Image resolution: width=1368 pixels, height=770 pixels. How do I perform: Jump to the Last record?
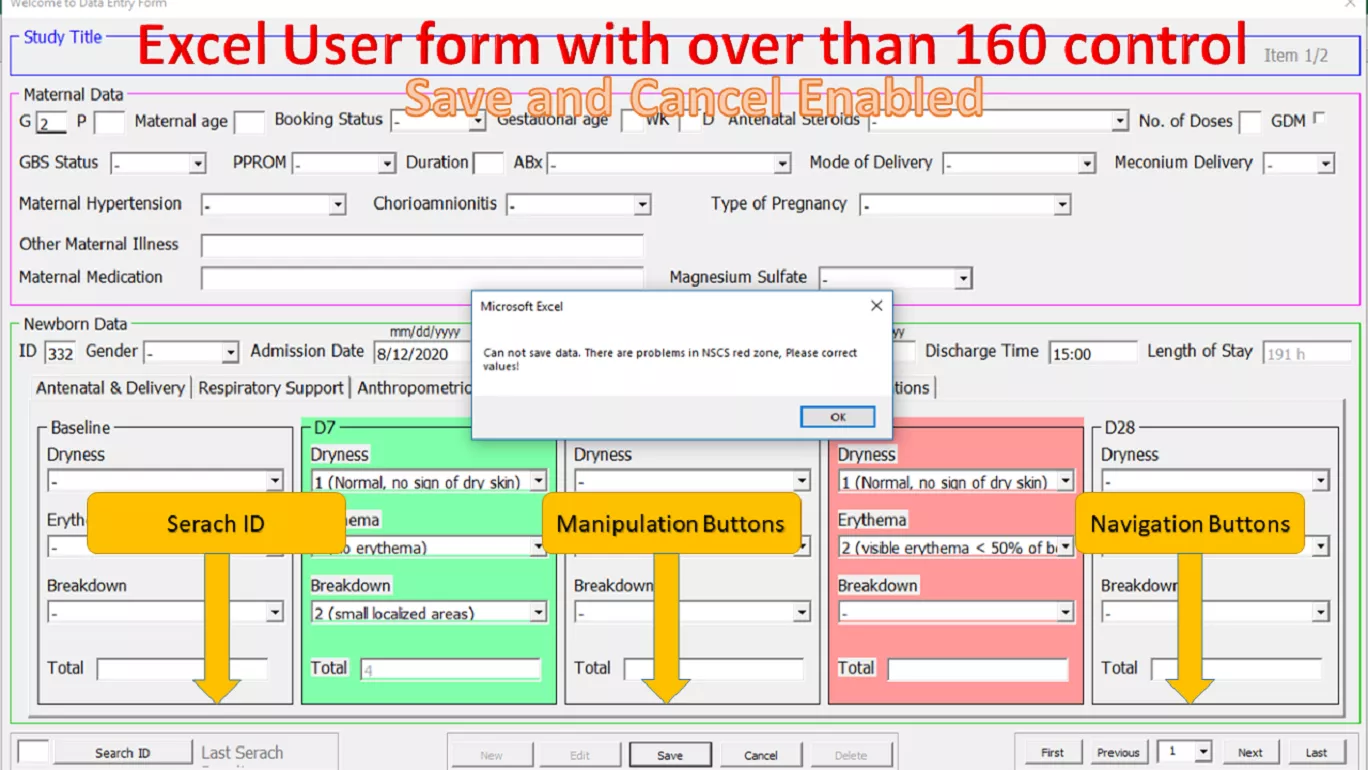pyautogui.click(x=1316, y=752)
